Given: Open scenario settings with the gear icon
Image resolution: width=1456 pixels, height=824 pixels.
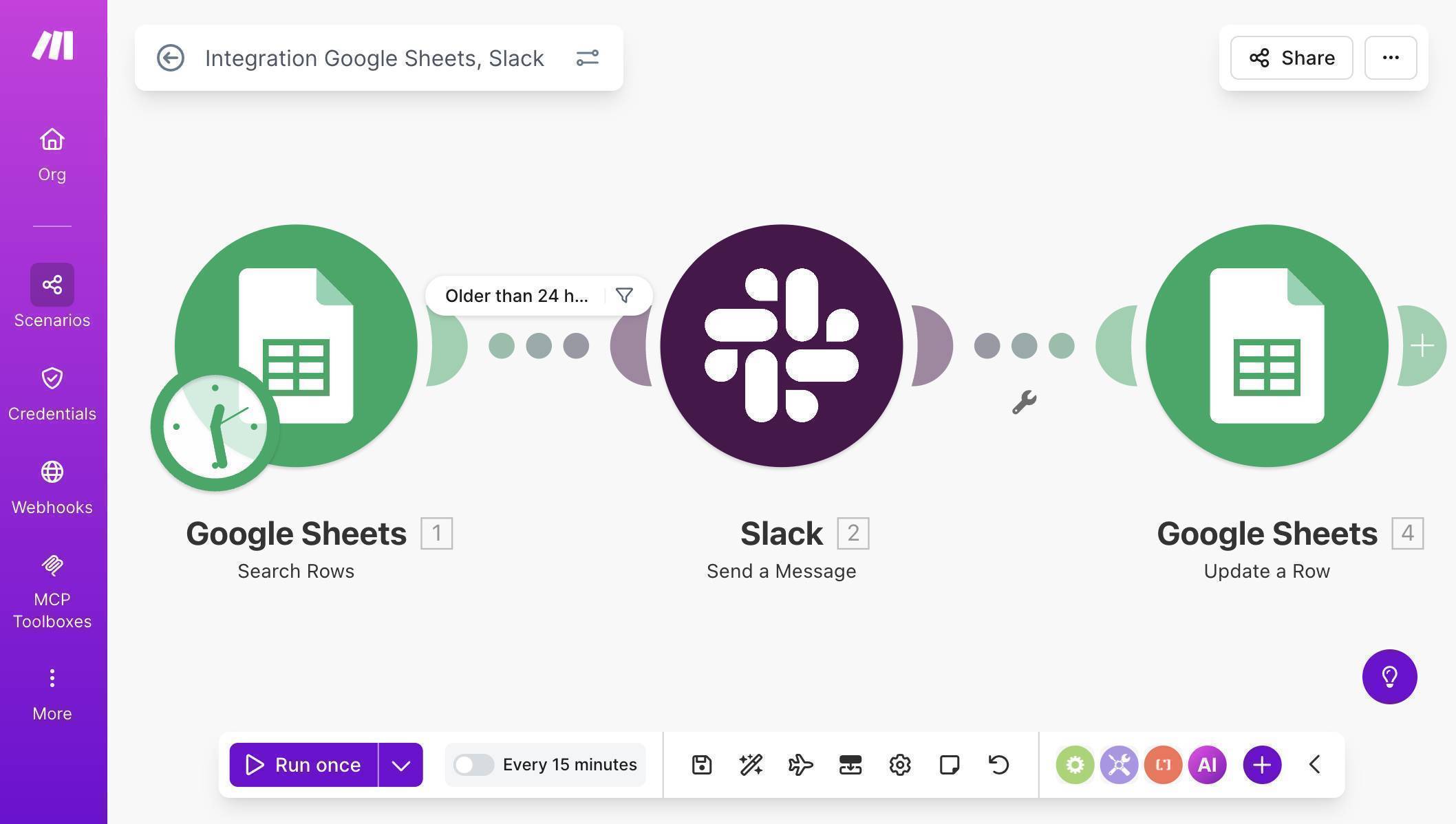Looking at the screenshot, I should (x=899, y=764).
